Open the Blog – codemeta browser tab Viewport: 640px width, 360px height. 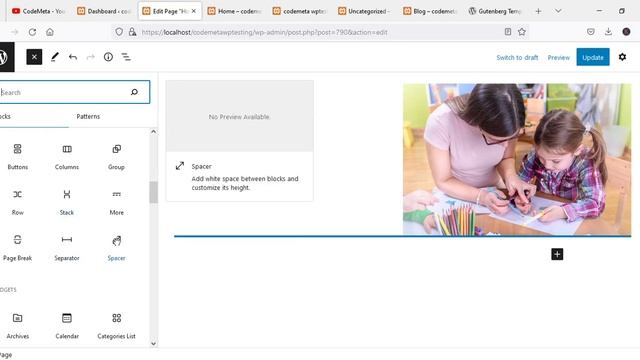pos(430,11)
